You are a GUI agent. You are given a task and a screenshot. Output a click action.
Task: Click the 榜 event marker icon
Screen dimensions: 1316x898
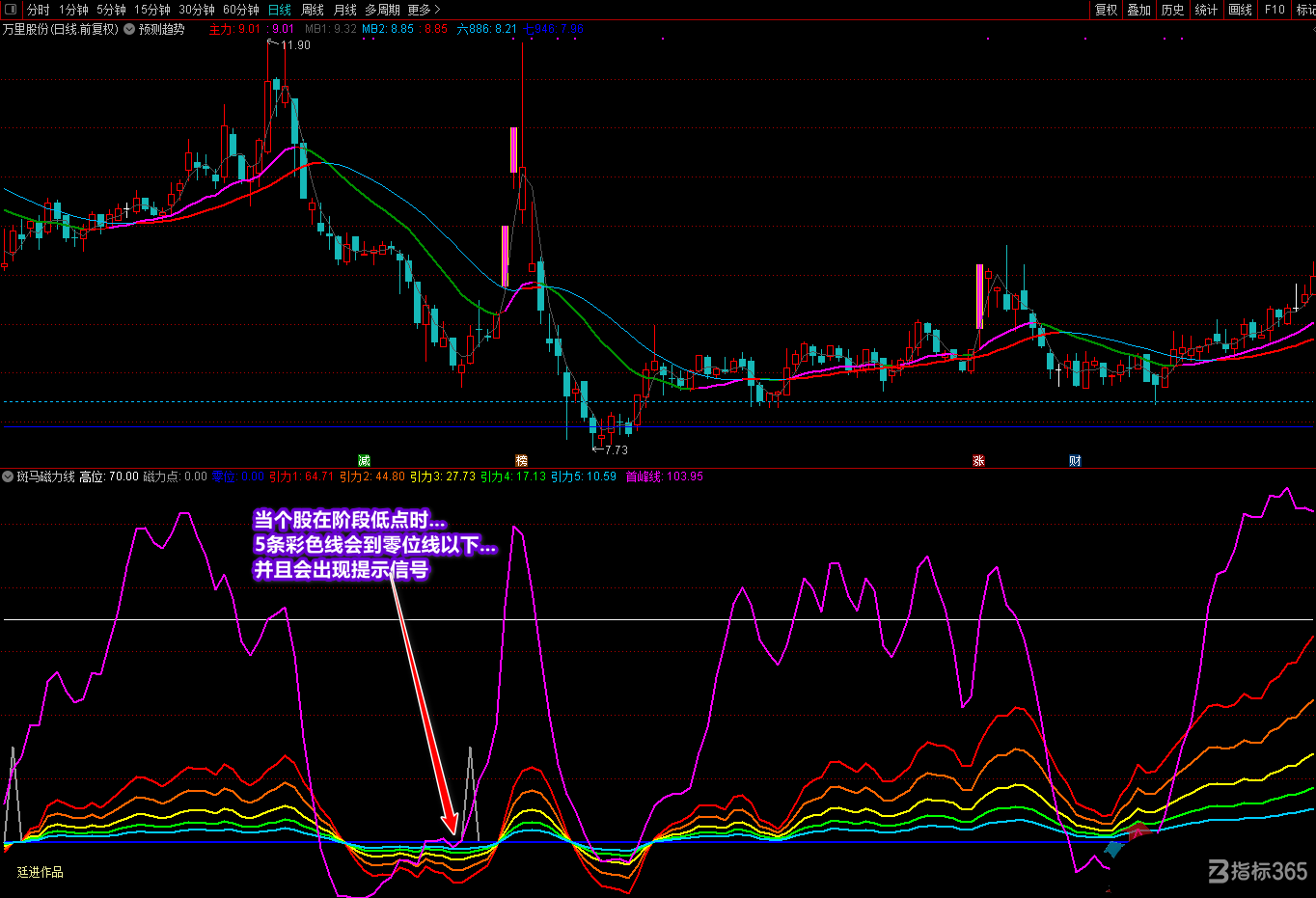521,461
